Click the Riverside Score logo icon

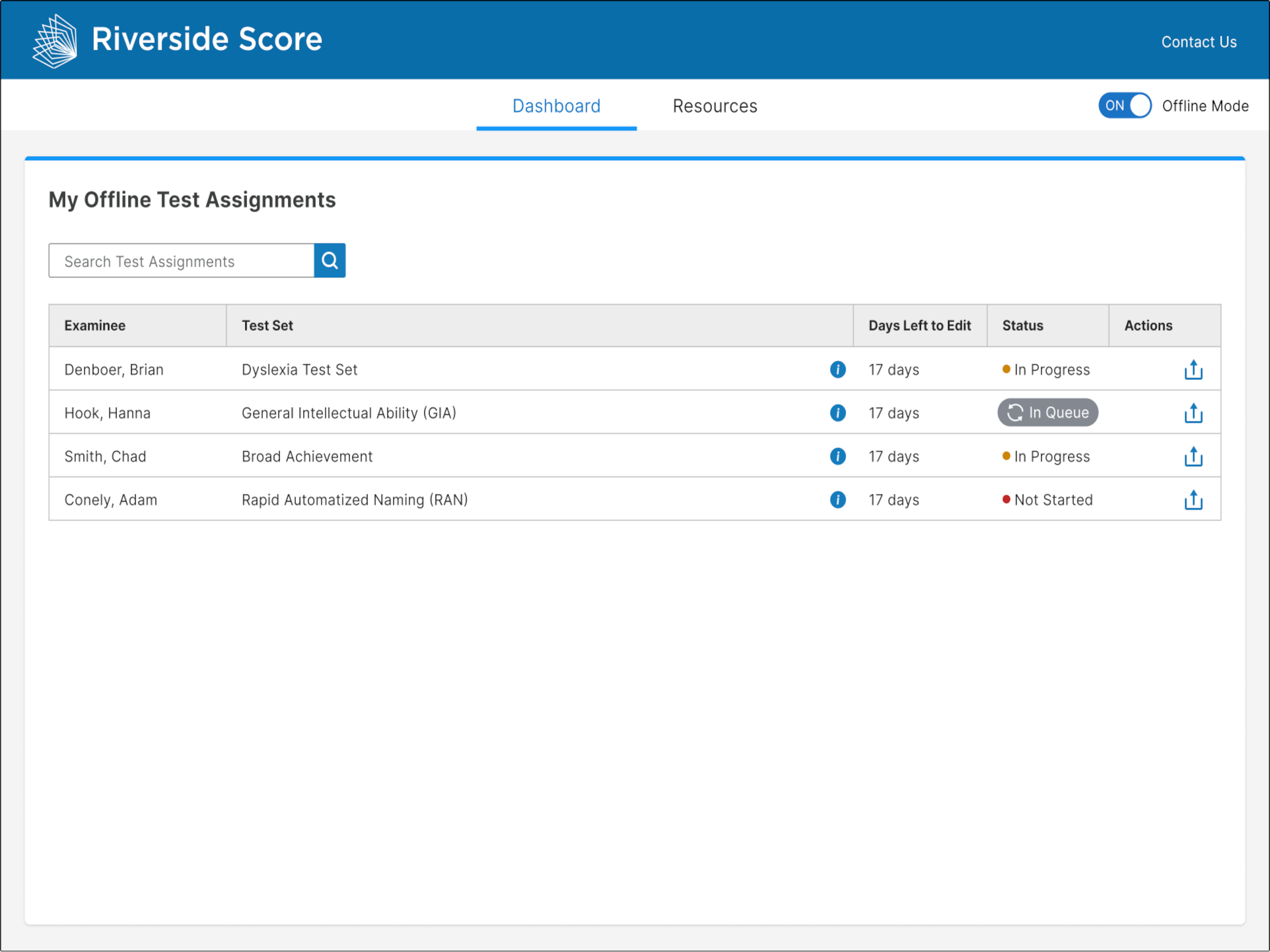click(x=55, y=41)
